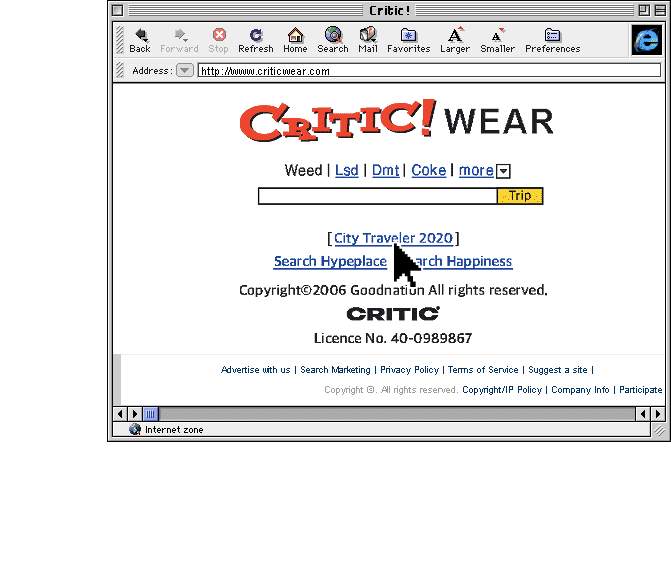The height and width of the screenshot is (576, 671).
Task: Click the search text field
Action: [x=377, y=196]
